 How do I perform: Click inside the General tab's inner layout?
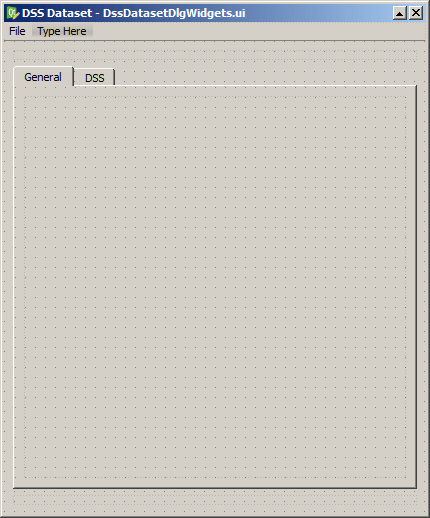[215, 287]
